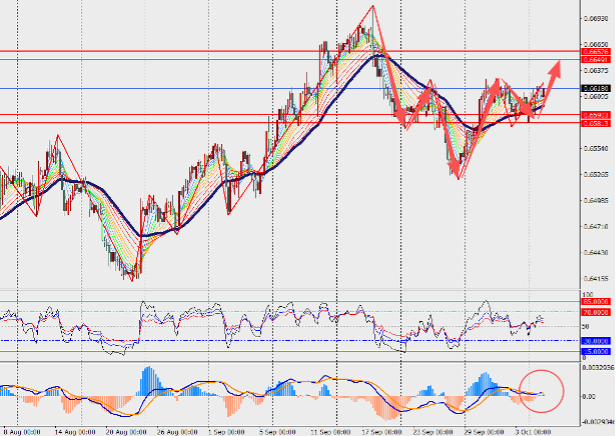
Task: Select the 85.0000 RSI level label
Action: click(596, 301)
